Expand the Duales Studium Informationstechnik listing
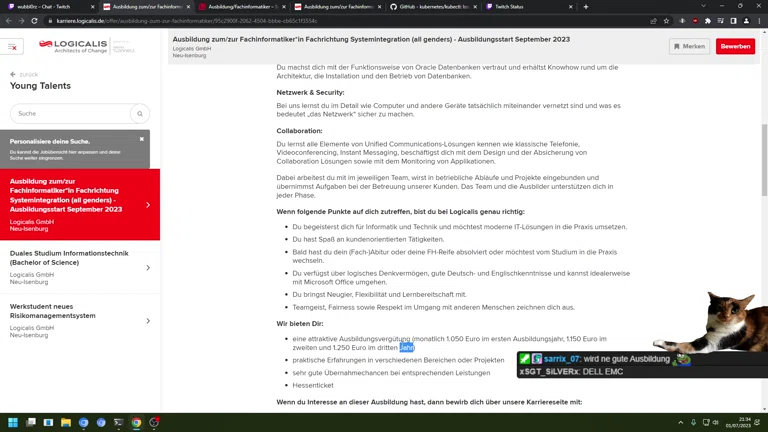 tap(148, 267)
